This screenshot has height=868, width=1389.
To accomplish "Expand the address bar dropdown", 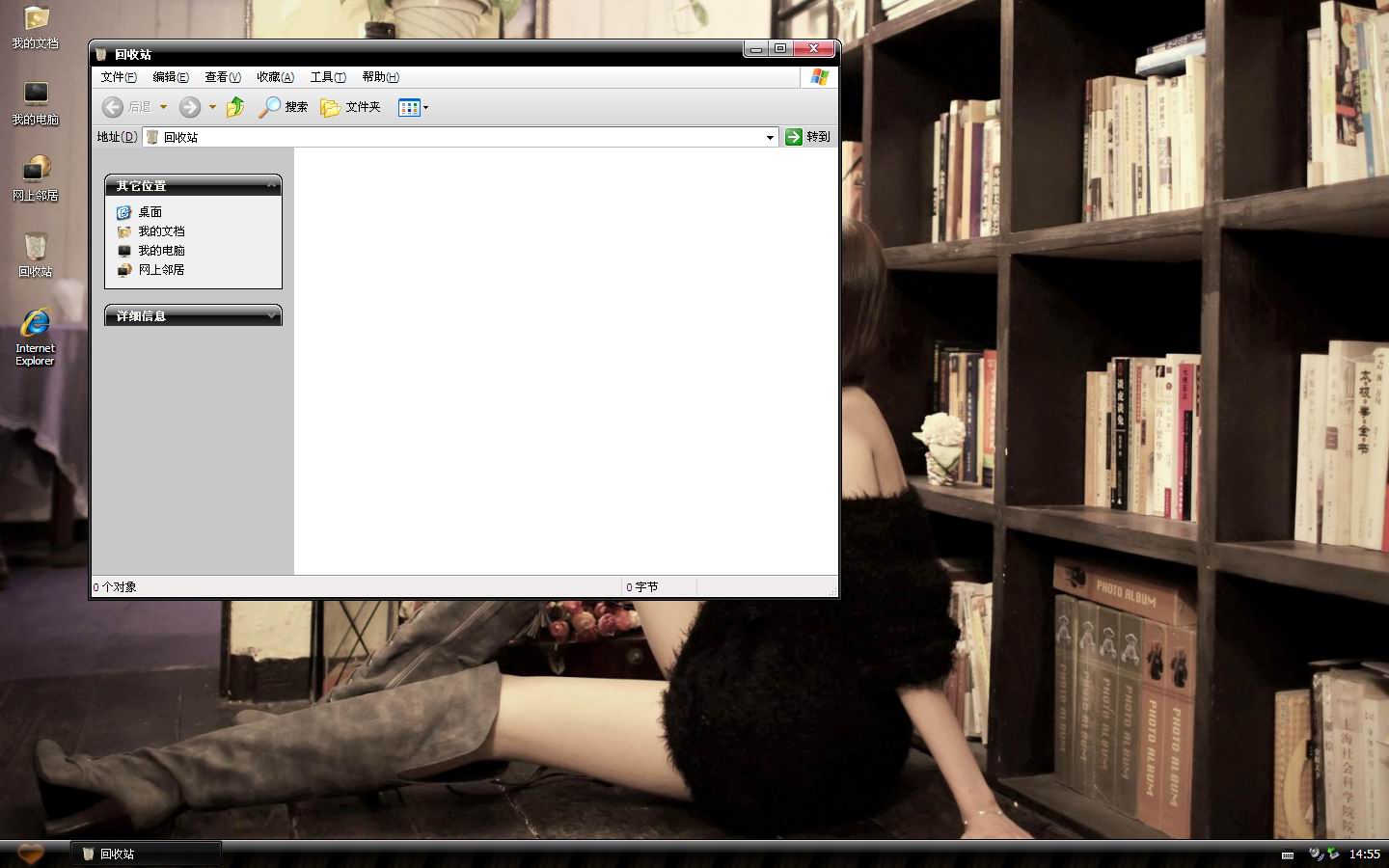I will click(770, 137).
